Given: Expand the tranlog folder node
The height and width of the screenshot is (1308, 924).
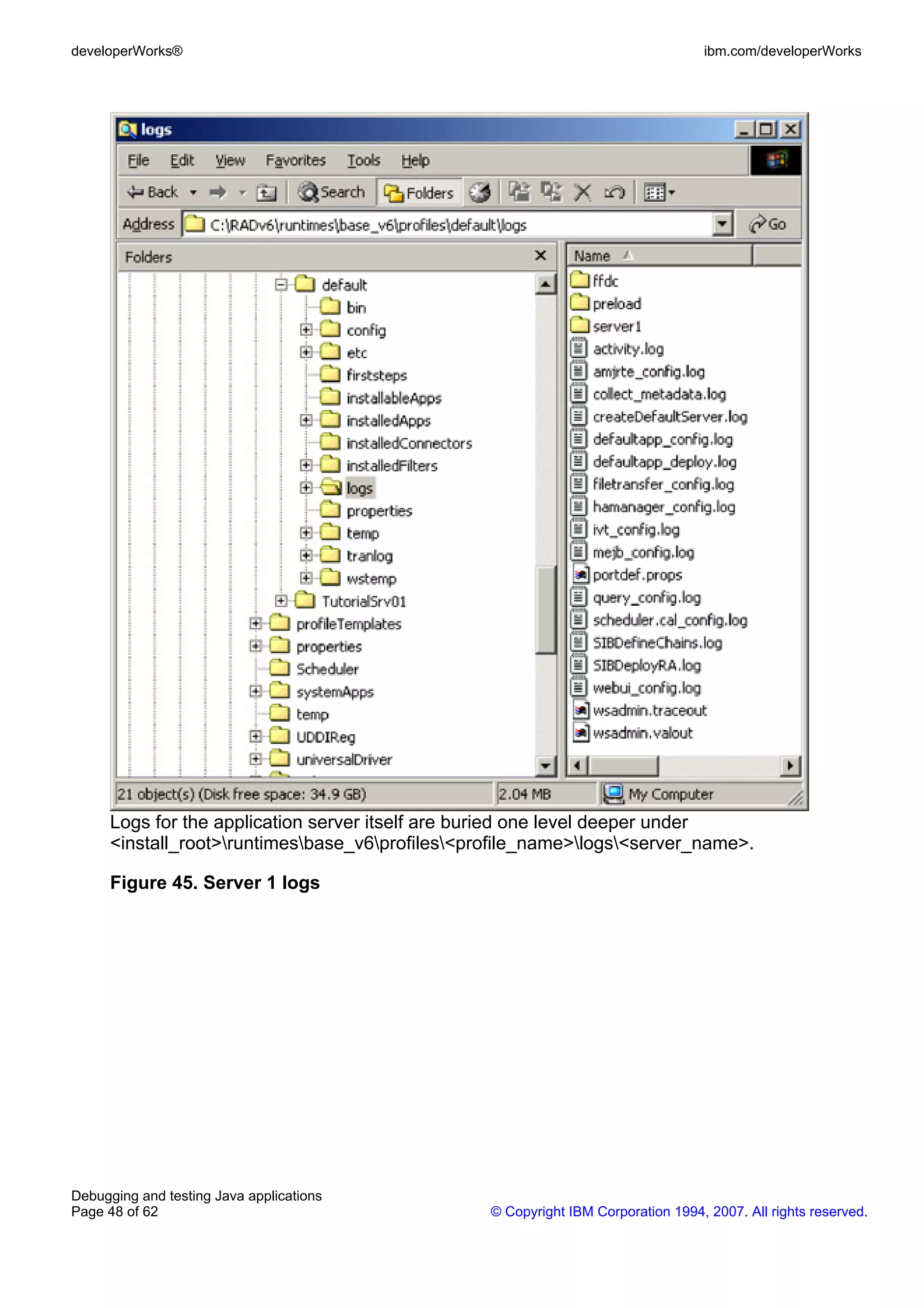Looking at the screenshot, I should point(306,556).
